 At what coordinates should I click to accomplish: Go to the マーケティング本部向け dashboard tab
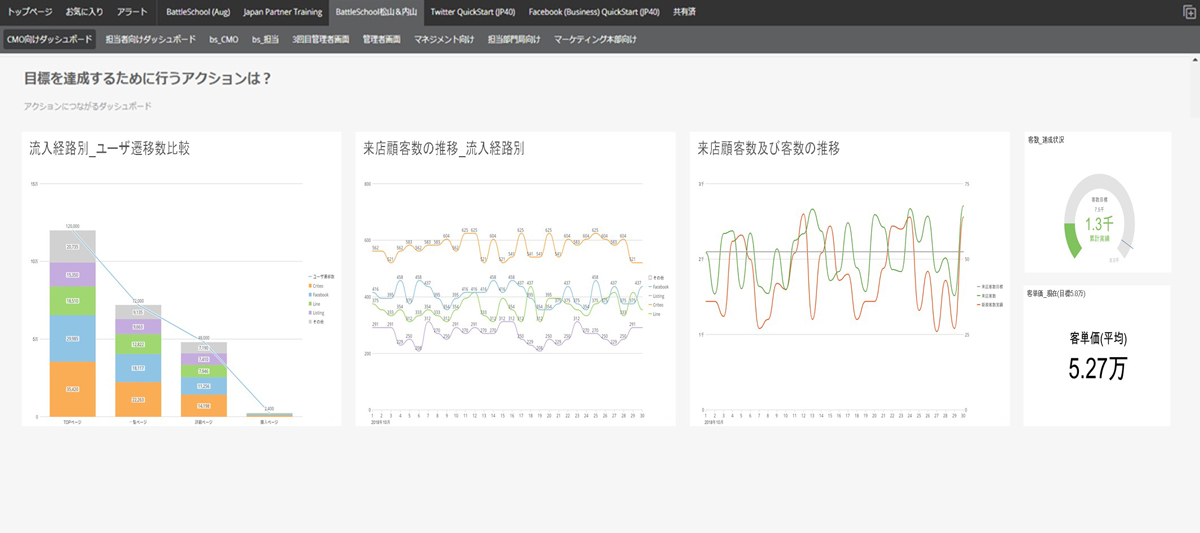click(595, 40)
